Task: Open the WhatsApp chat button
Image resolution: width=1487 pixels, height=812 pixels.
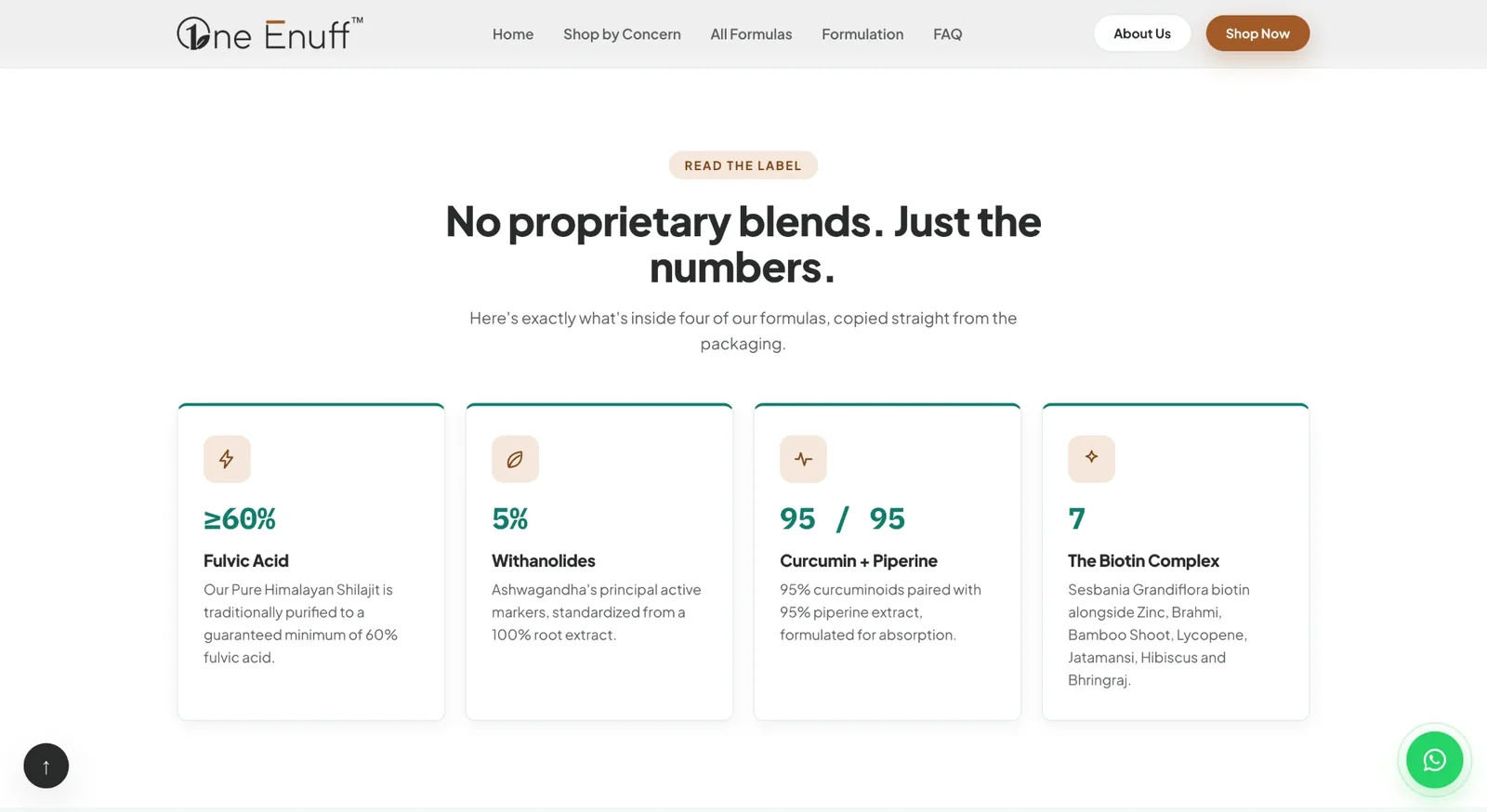Action: (1434, 760)
